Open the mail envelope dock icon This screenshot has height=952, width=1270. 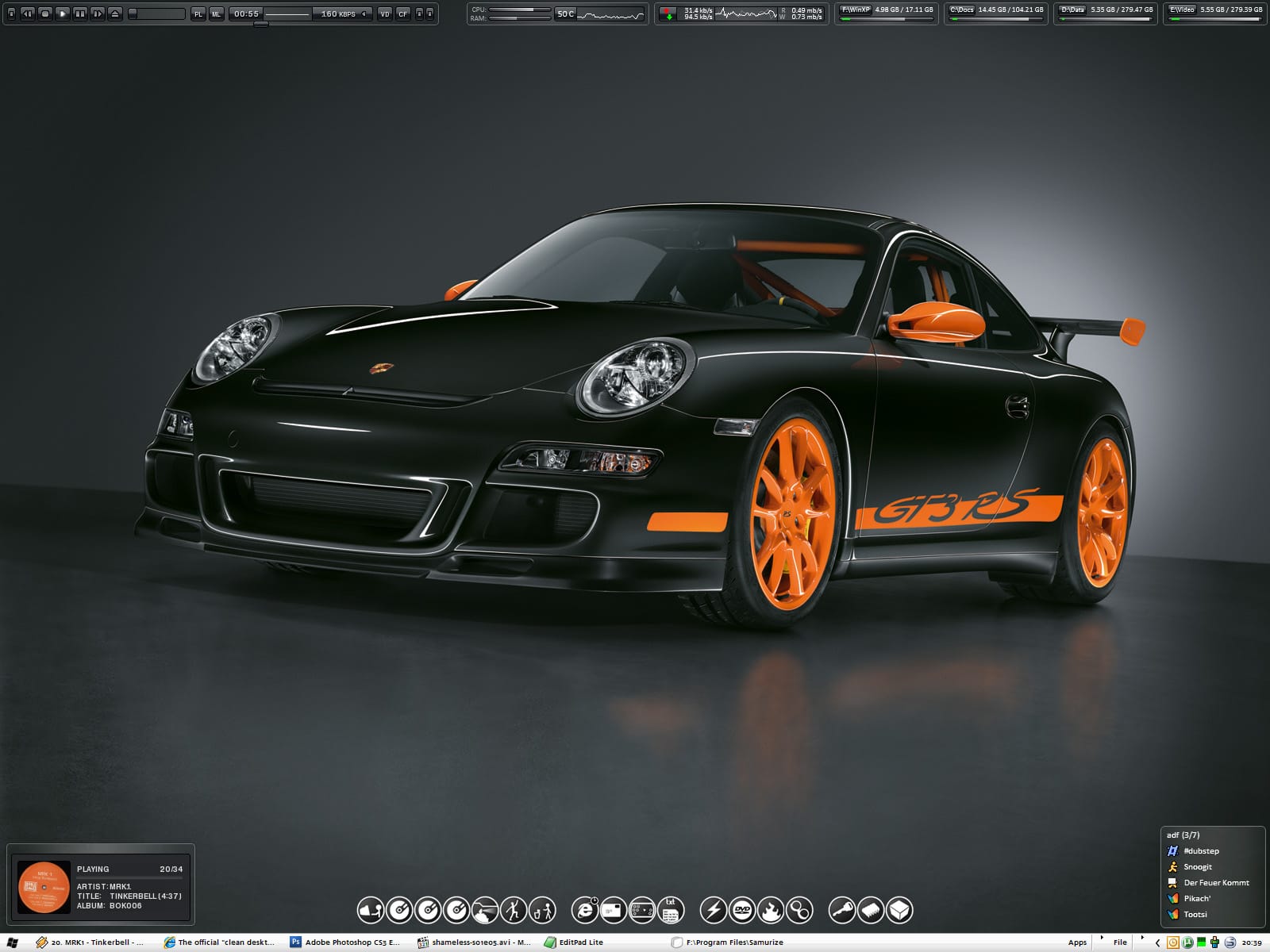coord(614,910)
